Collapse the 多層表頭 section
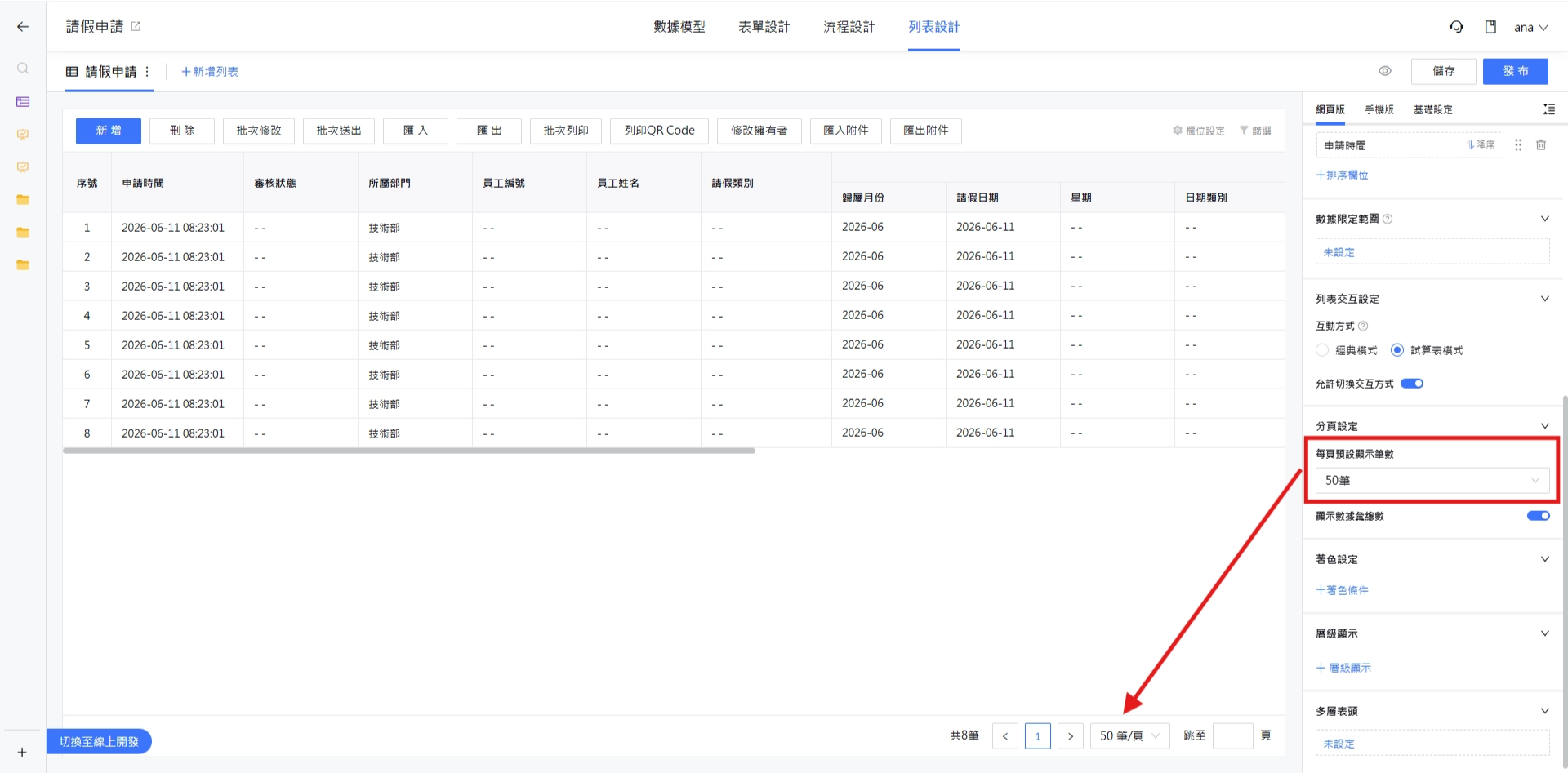1568x773 pixels. click(x=1545, y=711)
